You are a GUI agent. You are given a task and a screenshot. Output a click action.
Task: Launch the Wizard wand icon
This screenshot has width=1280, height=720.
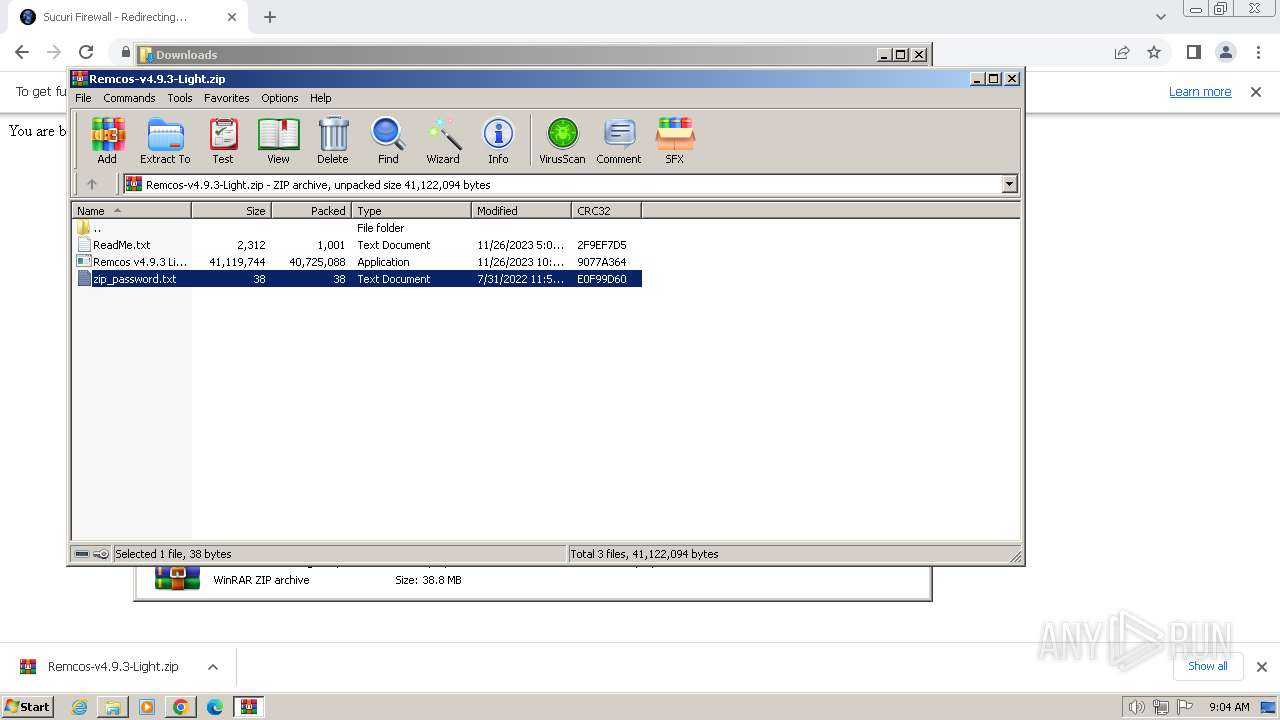pos(443,140)
